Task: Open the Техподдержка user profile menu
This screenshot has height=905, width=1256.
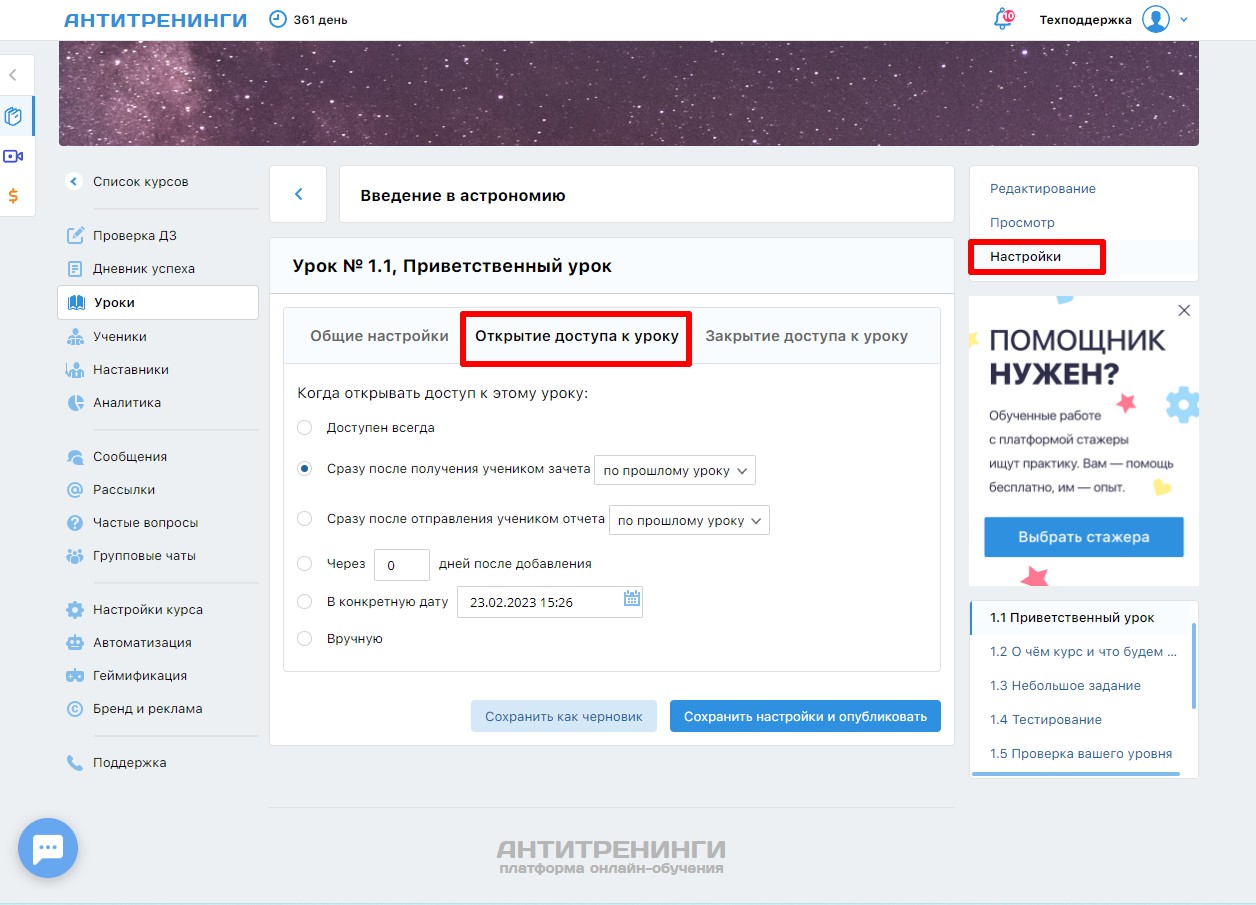Action: (x=1114, y=20)
